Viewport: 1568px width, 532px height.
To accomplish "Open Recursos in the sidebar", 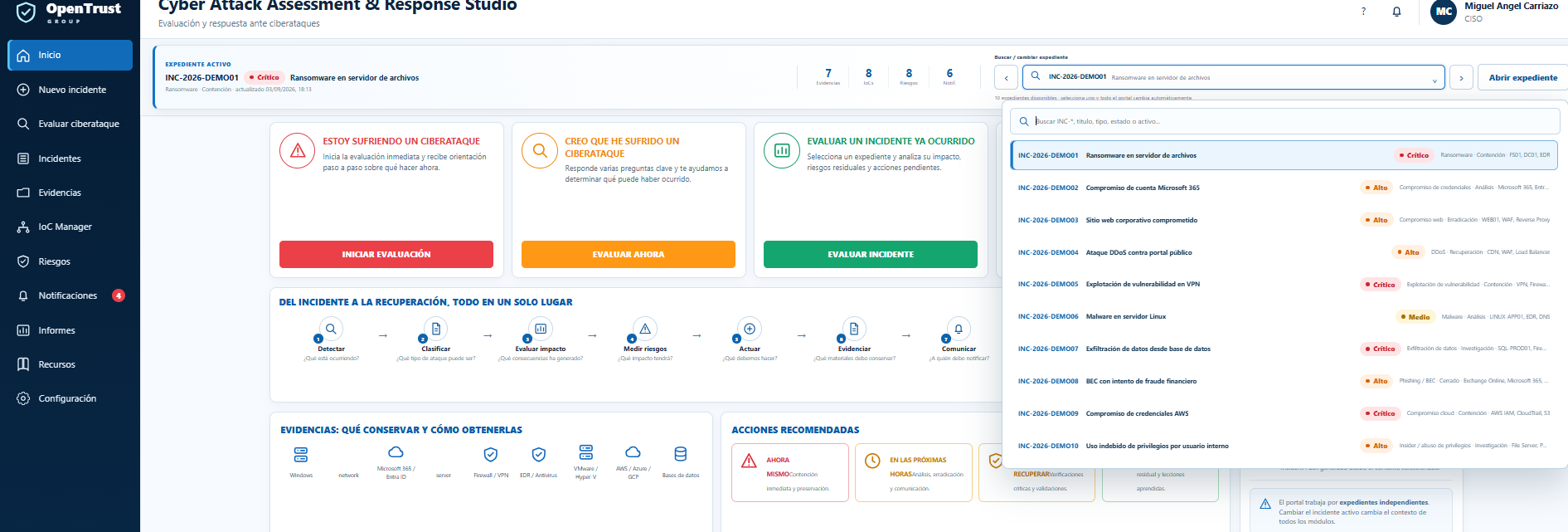I will tap(70, 364).
